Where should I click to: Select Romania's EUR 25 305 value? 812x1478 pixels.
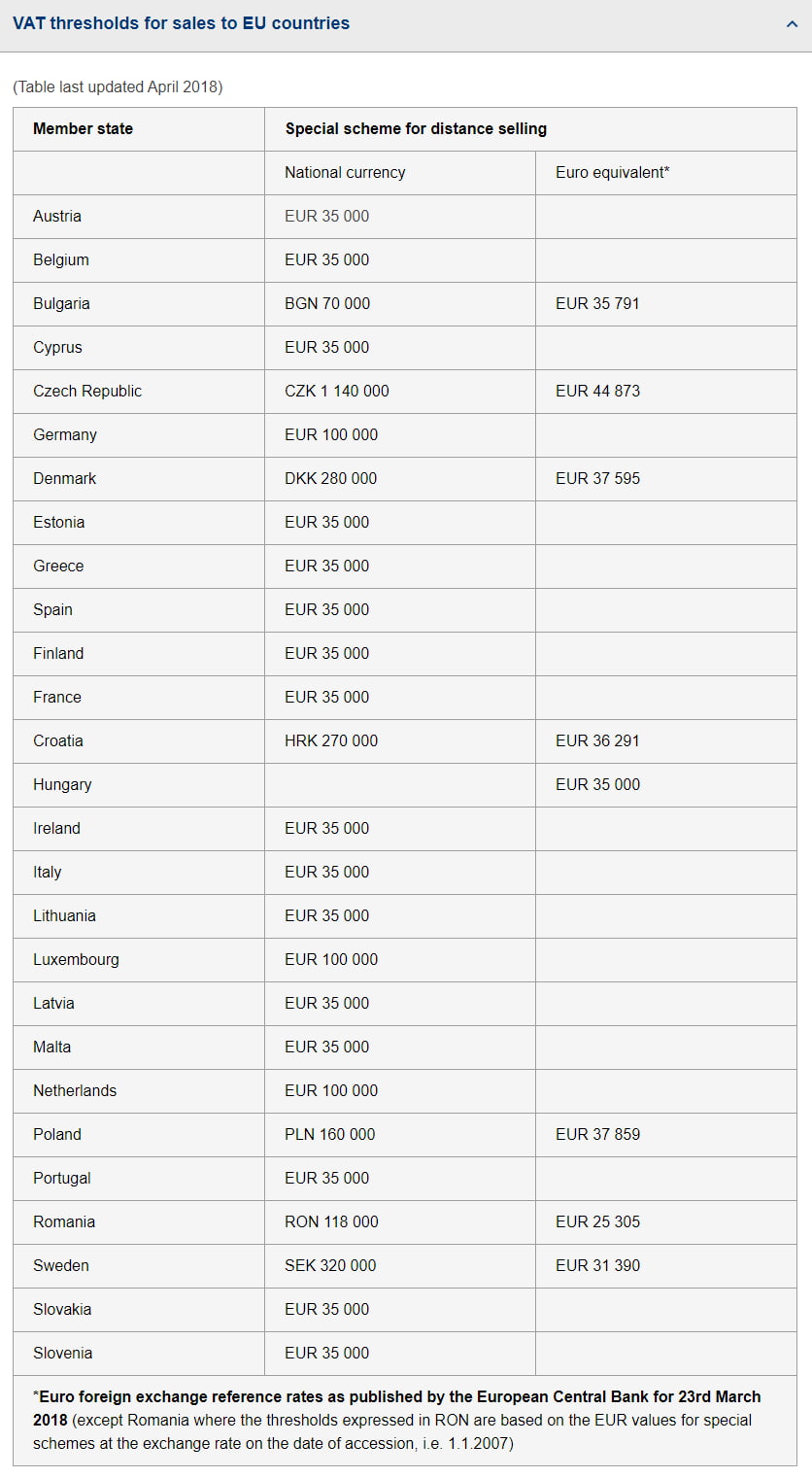[x=594, y=1221]
